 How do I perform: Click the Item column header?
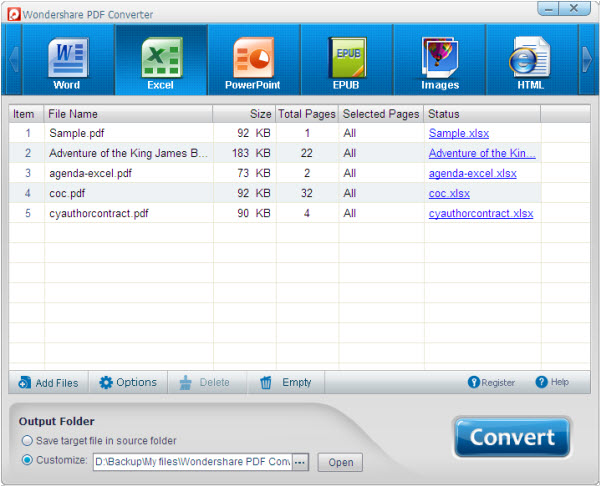point(26,114)
